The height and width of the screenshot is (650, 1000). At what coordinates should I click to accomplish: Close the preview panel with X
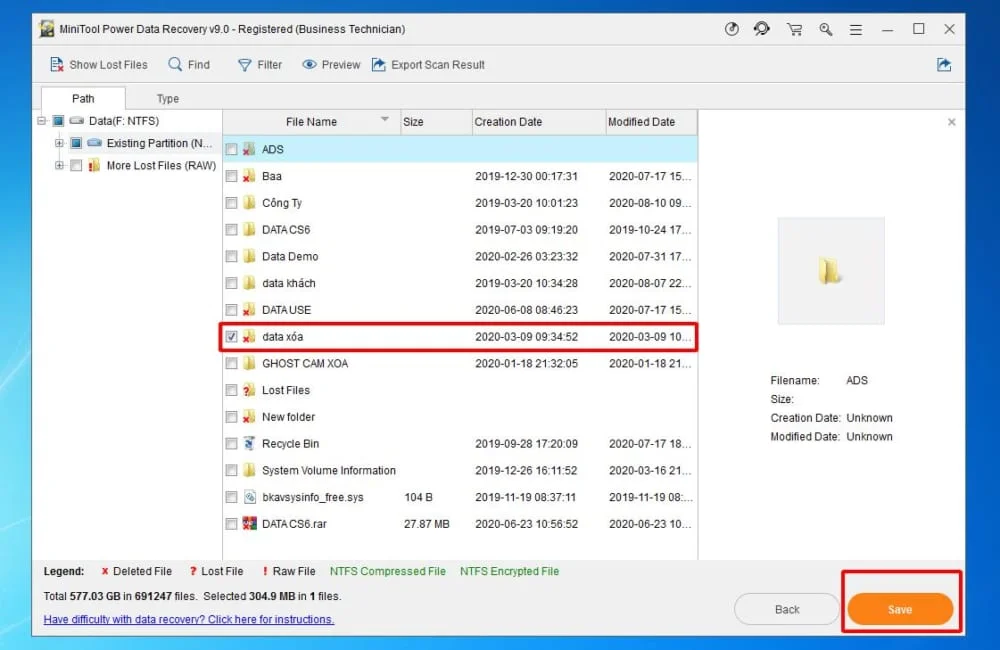coord(952,122)
